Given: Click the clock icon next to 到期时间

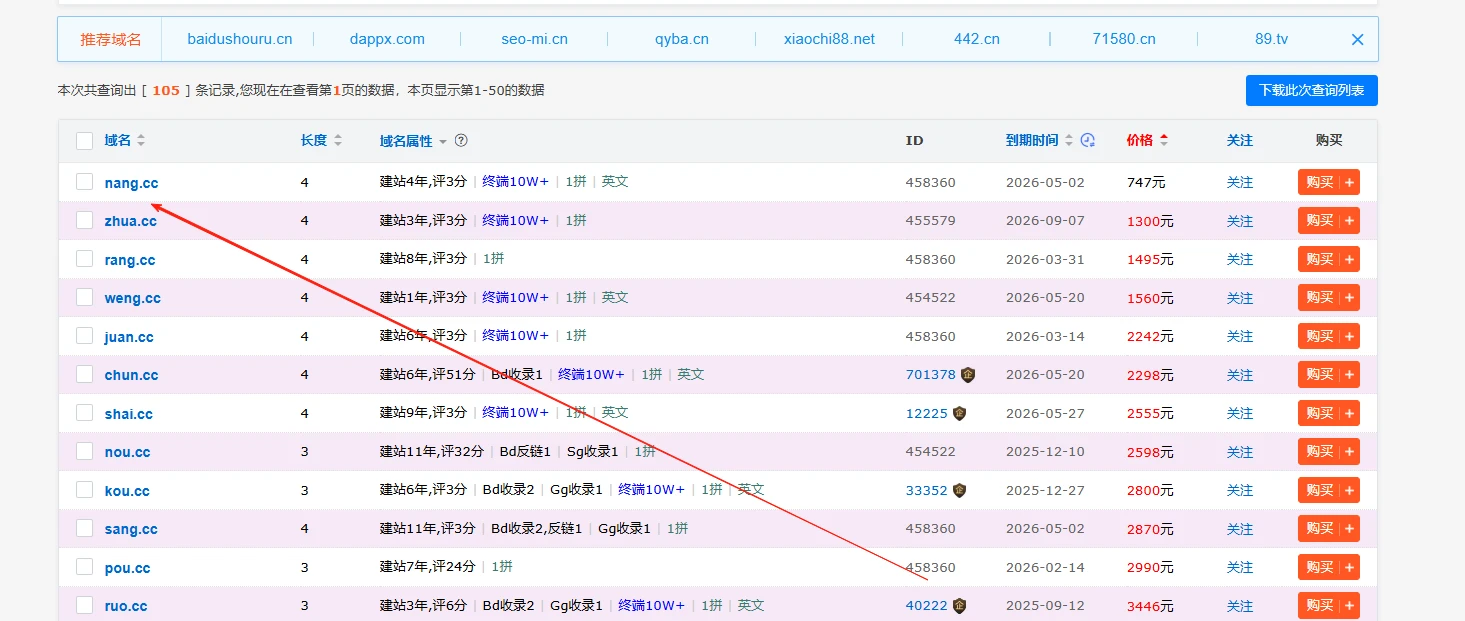Looking at the screenshot, I should click(x=1088, y=141).
